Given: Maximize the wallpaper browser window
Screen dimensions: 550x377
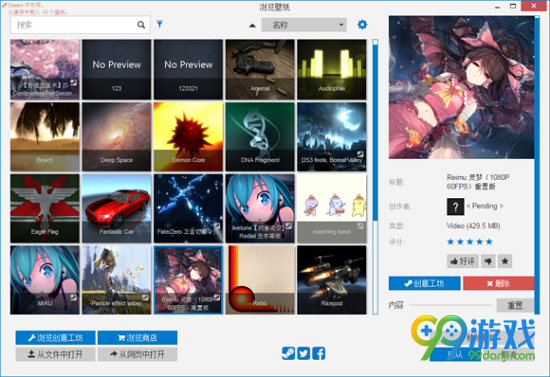Looking at the screenshot, I should coord(513,6).
